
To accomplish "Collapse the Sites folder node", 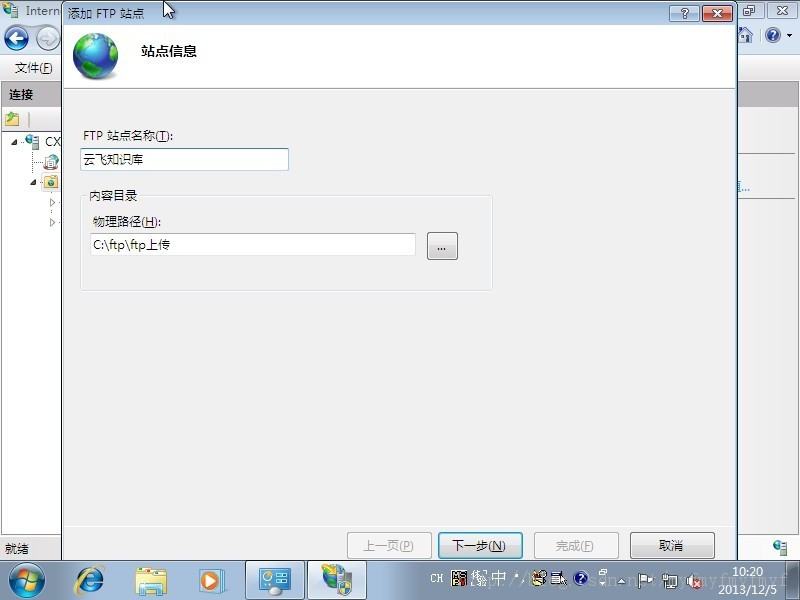I will tap(33, 182).
